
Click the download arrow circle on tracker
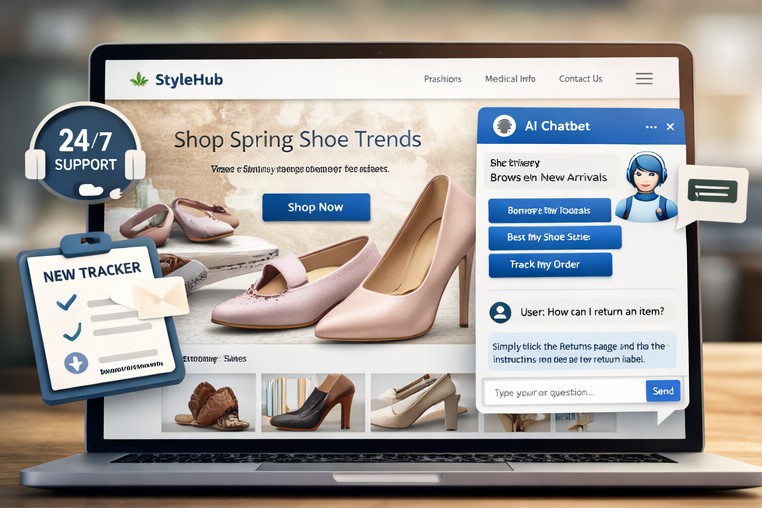(x=76, y=363)
